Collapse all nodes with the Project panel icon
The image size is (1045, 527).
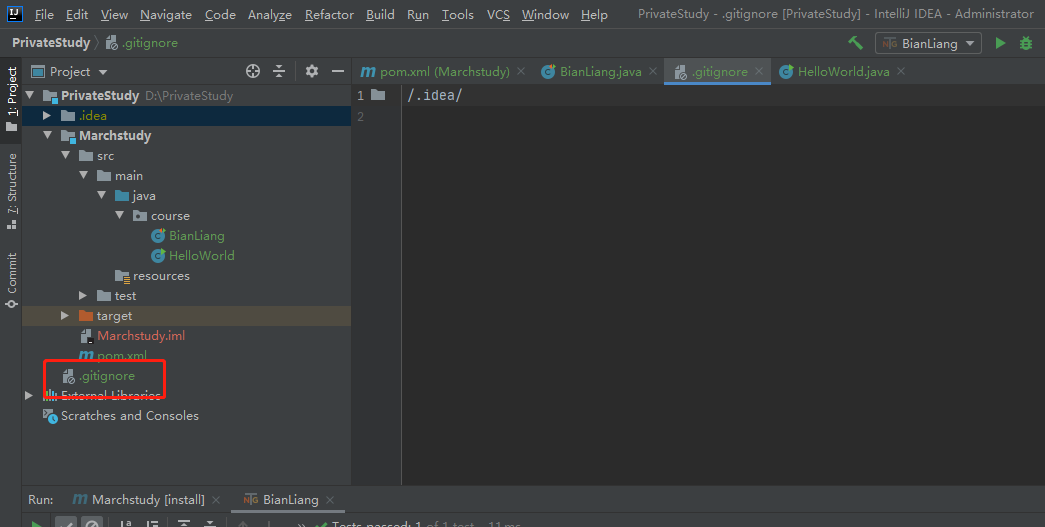279,71
